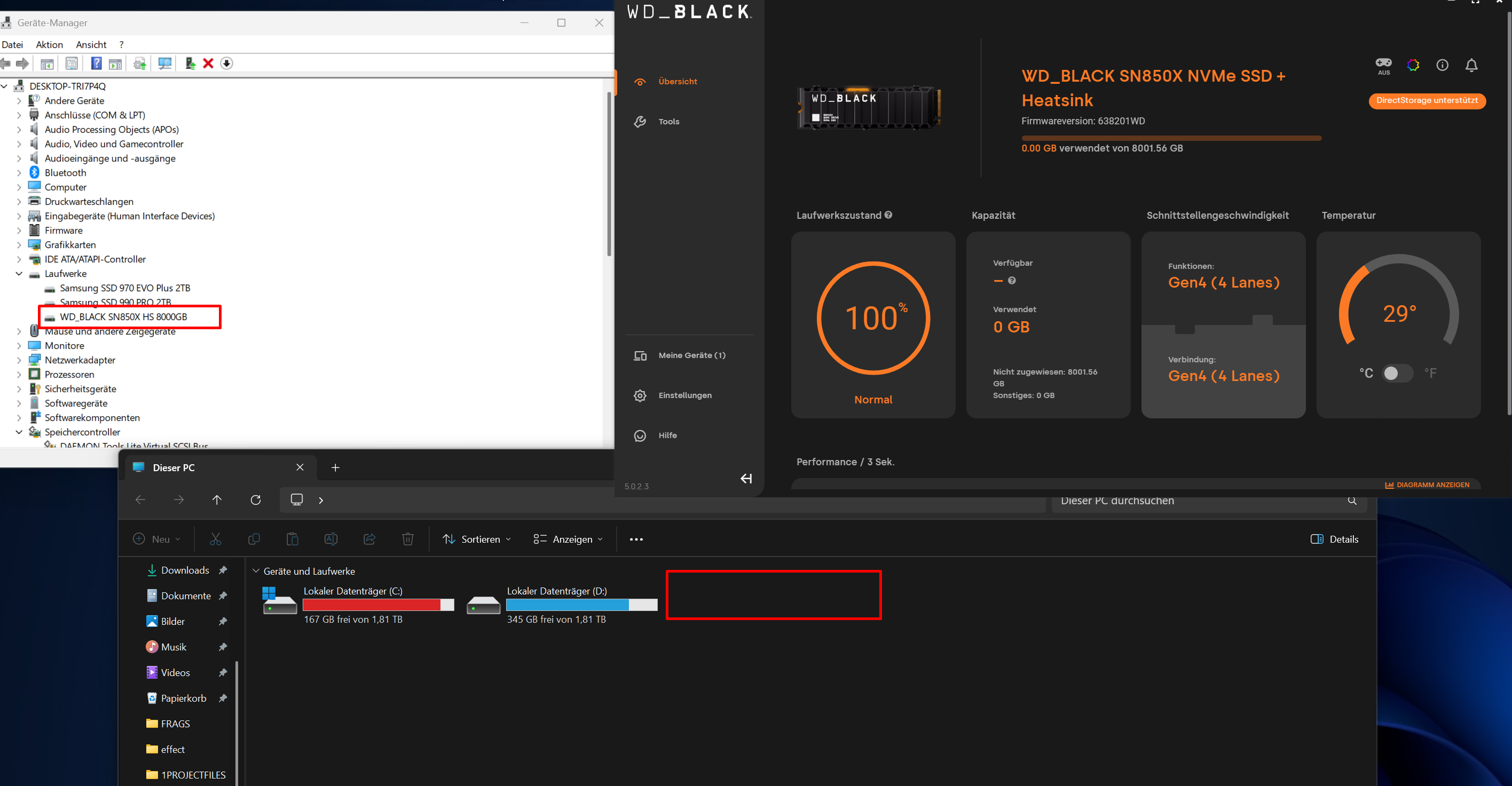The width and height of the screenshot is (1512, 786).
Task: Collapse the Laufwerke tree node
Action: [x=19, y=273]
